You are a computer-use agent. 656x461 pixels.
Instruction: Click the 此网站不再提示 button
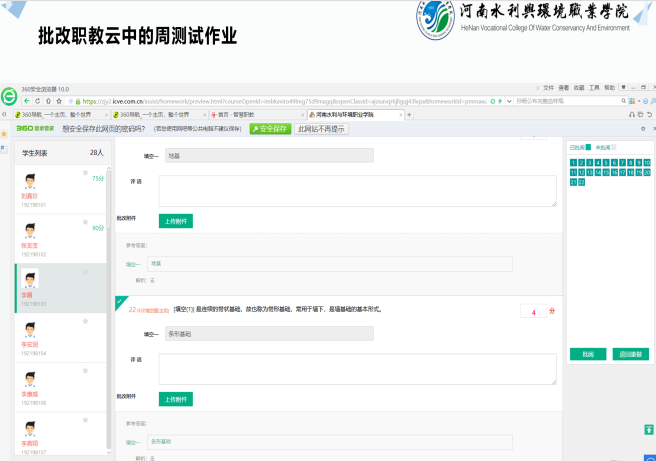(321, 129)
